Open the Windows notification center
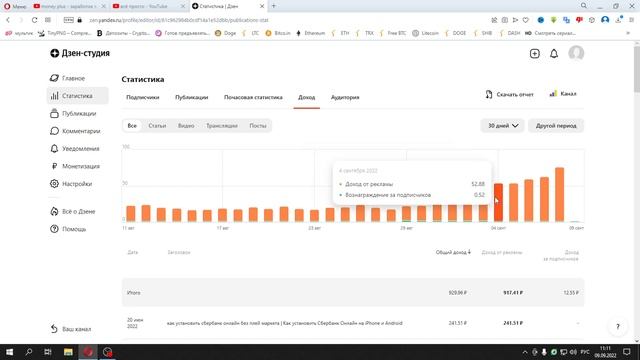640x360 pixels. coord(627,352)
